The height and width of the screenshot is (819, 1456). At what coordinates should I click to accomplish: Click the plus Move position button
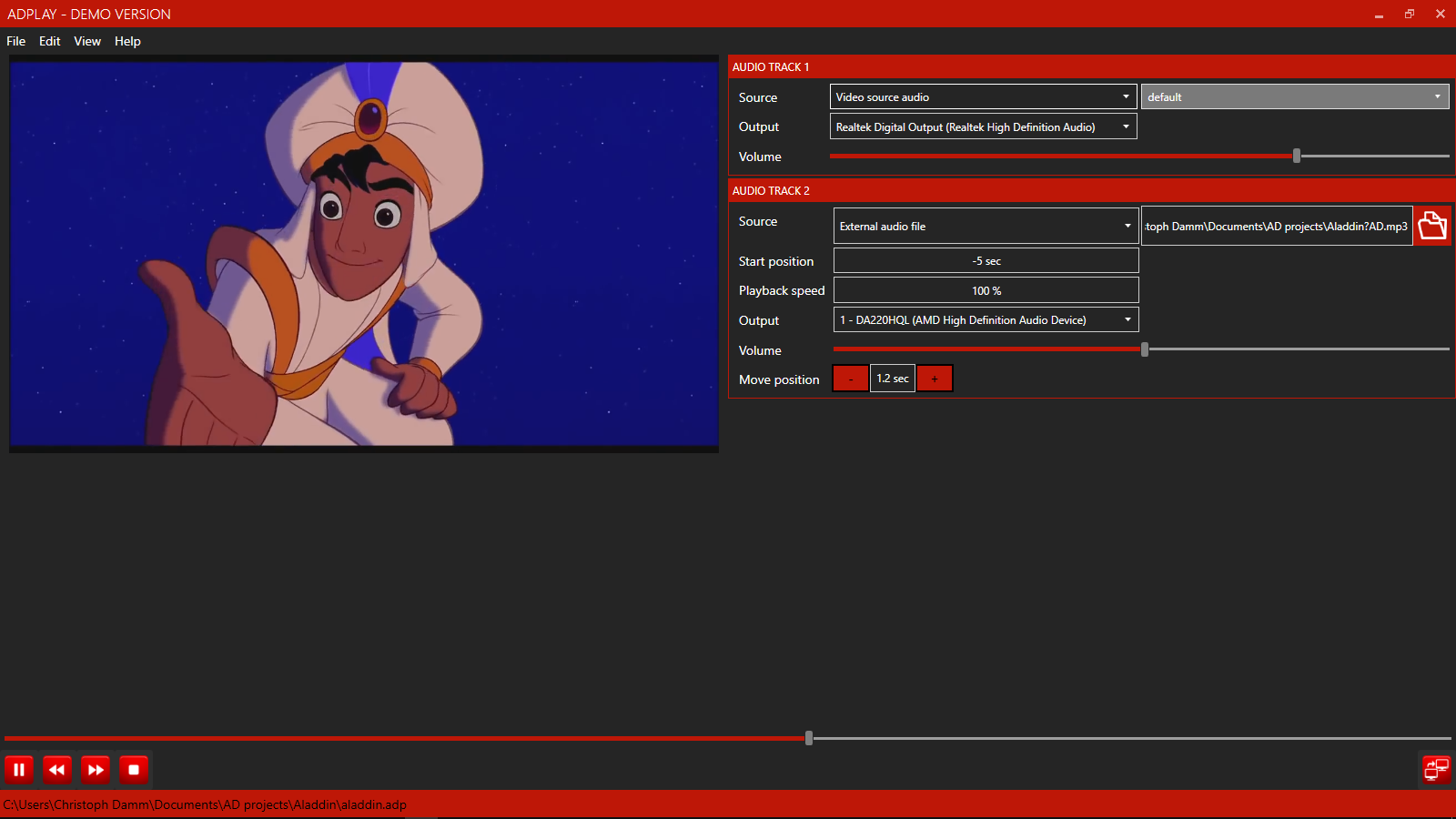pyautogui.click(x=935, y=379)
